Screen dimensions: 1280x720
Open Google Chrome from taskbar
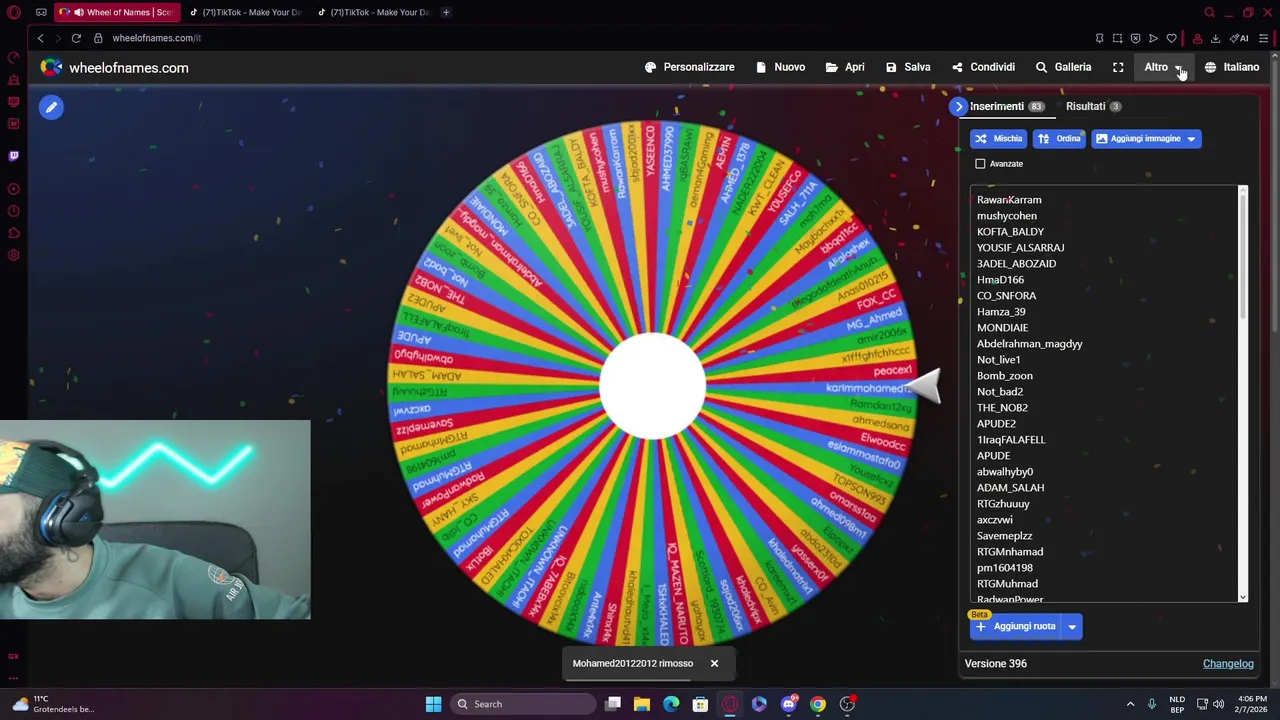pyautogui.click(x=818, y=704)
